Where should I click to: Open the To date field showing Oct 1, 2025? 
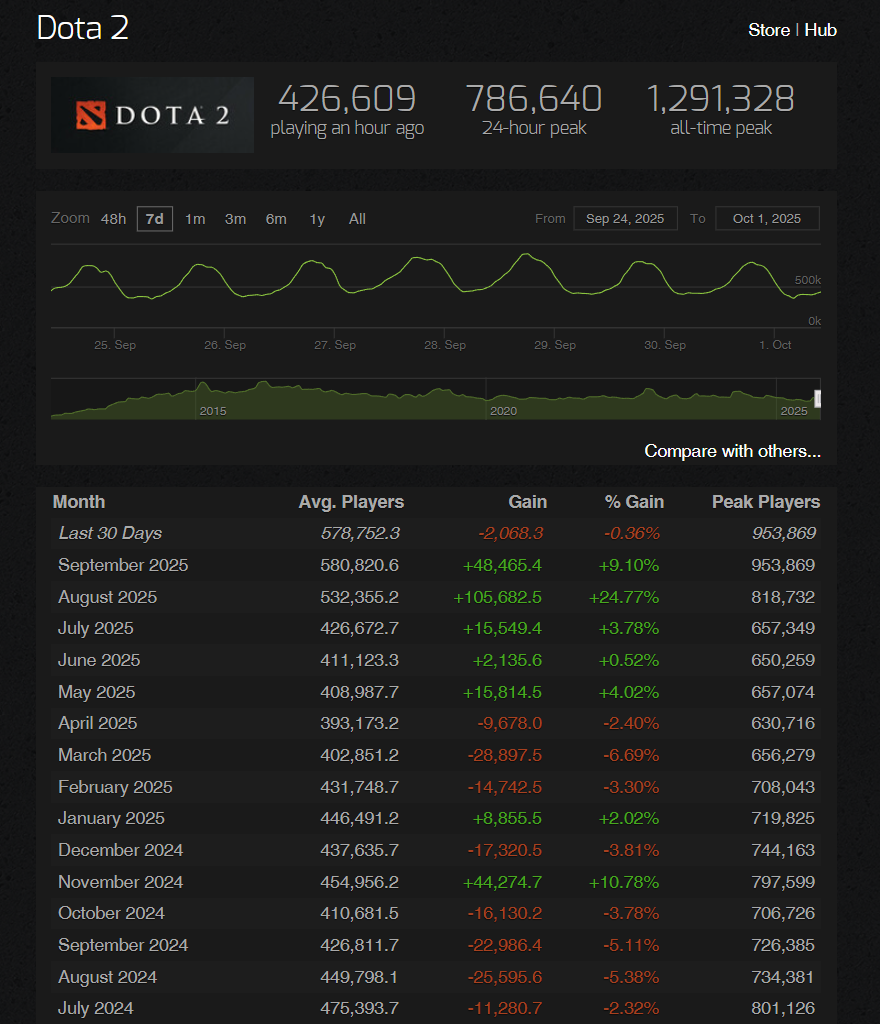[767, 217]
